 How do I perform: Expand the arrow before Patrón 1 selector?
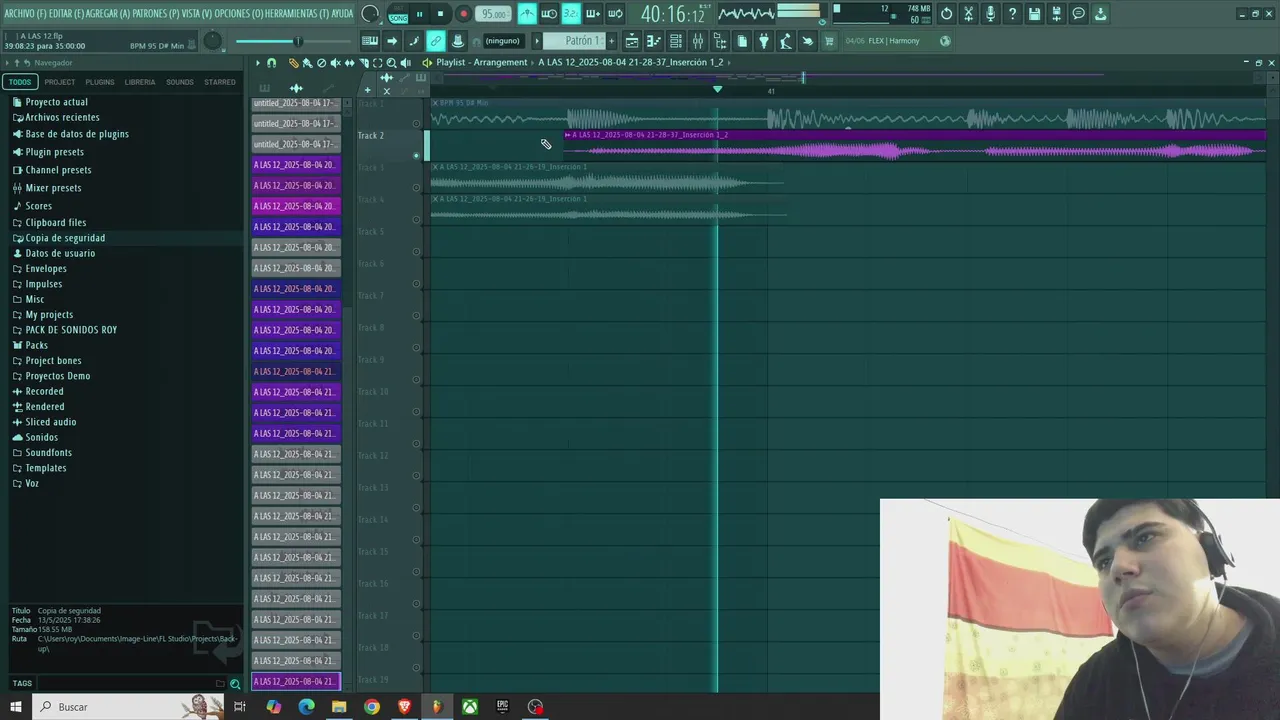[536, 41]
